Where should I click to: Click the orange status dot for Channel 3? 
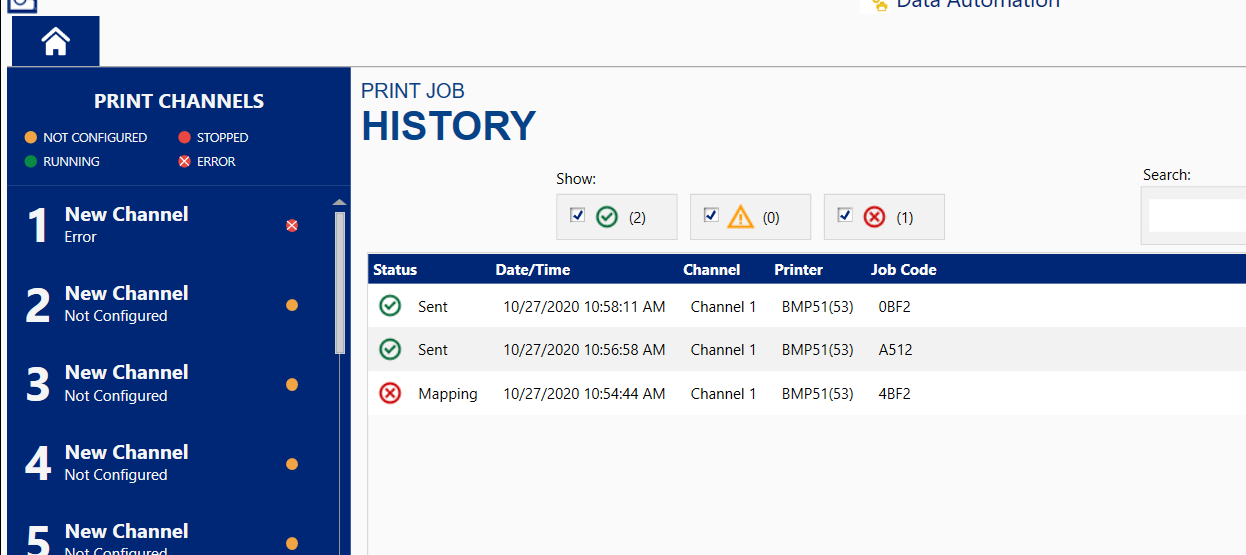coord(292,384)
